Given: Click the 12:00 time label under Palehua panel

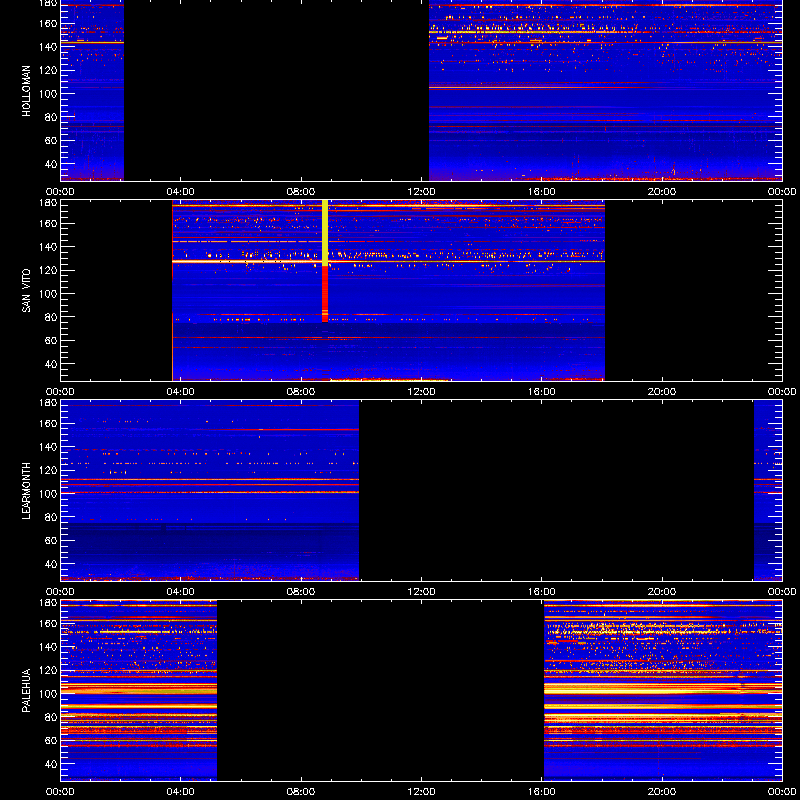Looking at the screenshot, I should coord(421,792).
